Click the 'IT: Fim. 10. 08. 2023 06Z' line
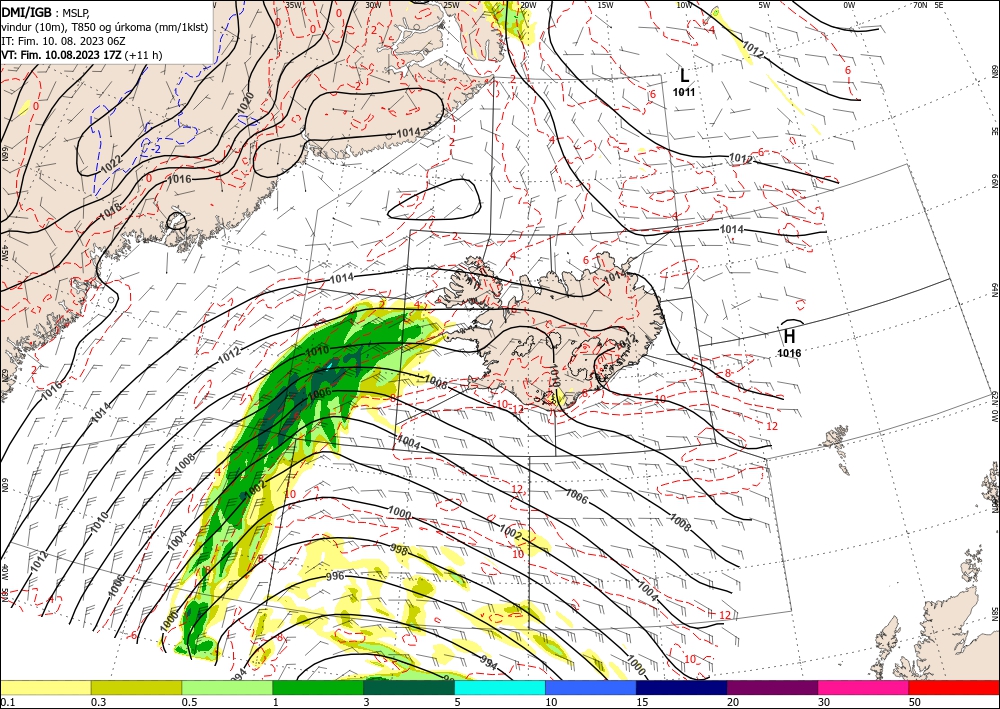1000x709 pixels. click(x=64, y=41)
